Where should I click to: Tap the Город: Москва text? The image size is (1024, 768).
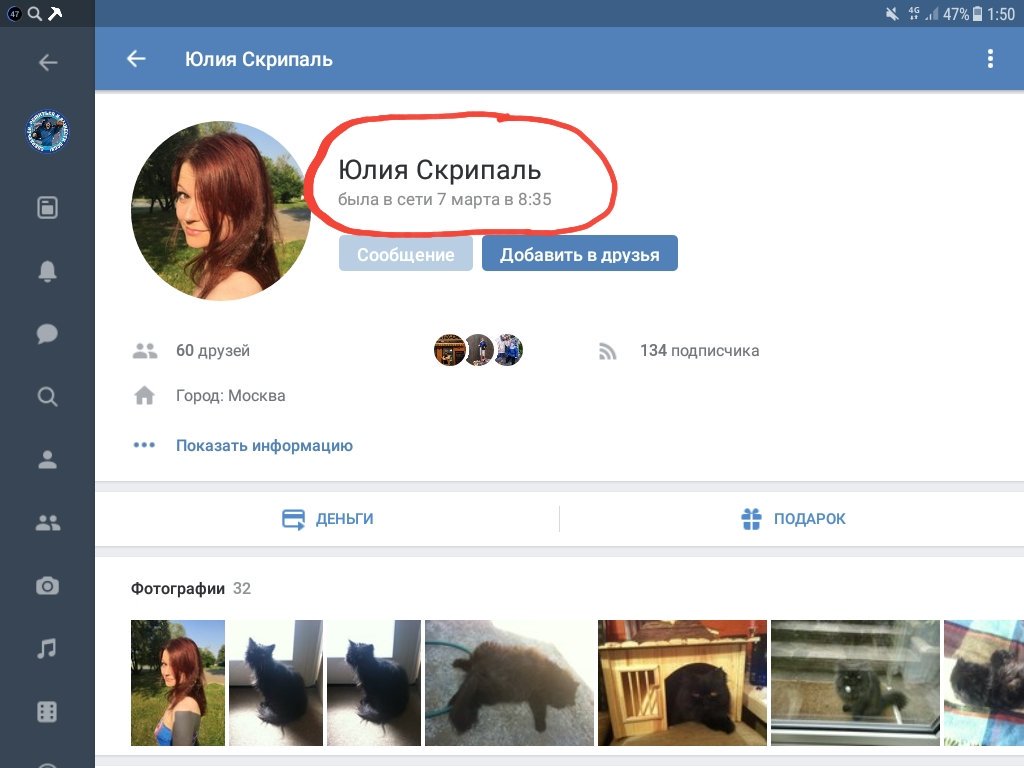231,396
